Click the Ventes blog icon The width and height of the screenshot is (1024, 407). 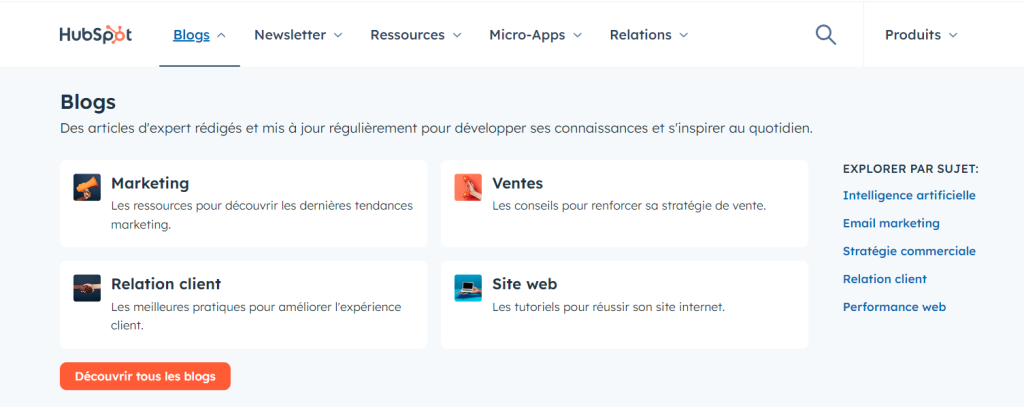click(x=468, y=187)
